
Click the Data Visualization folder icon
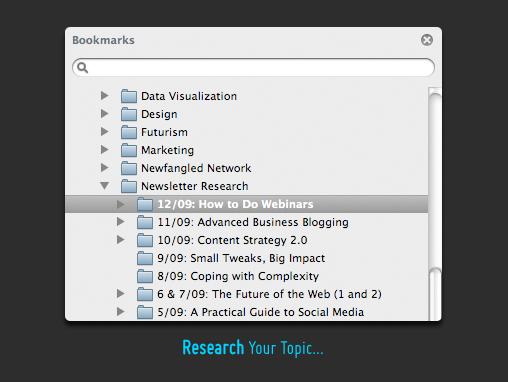pos(129,96)
